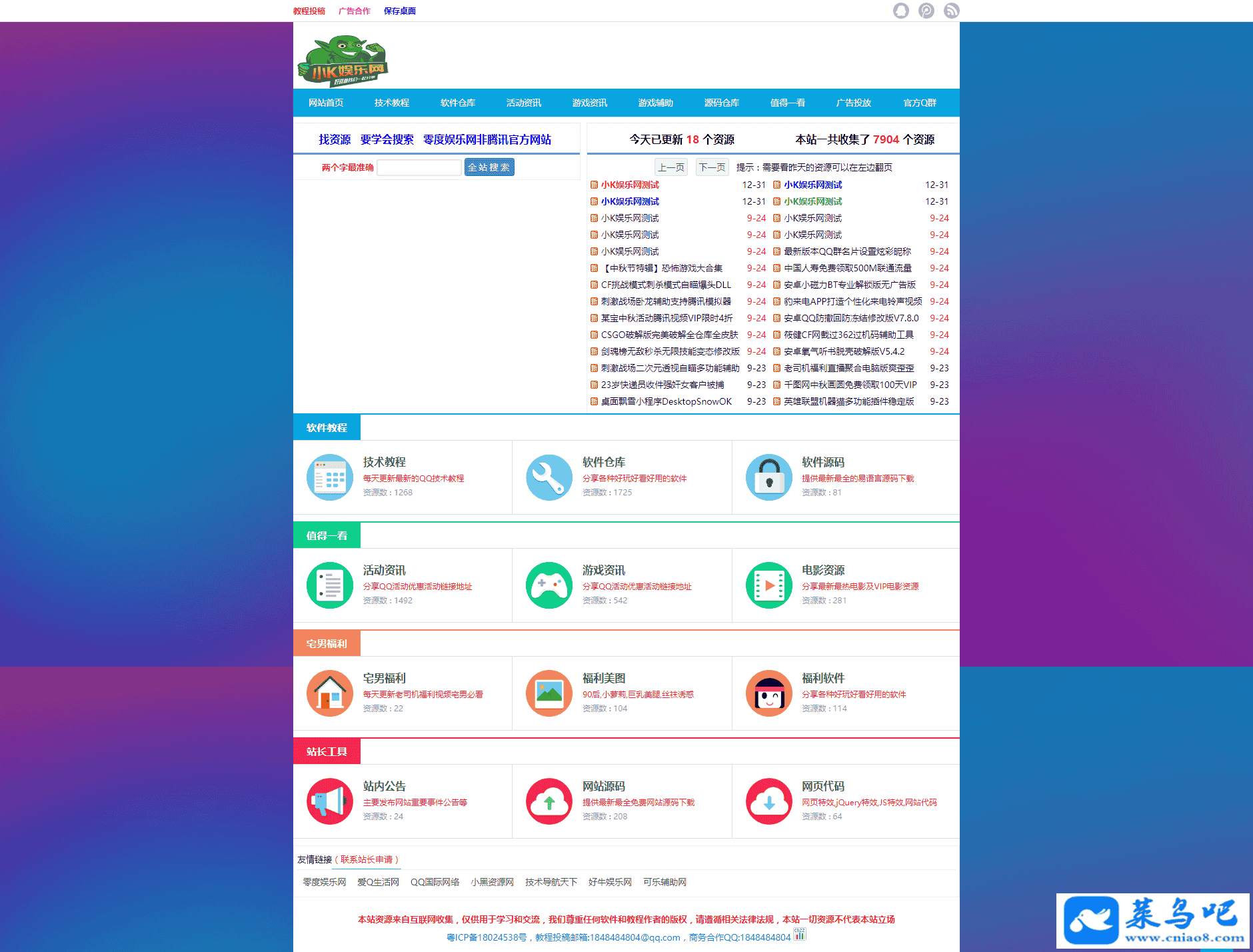
Task: Click the cnzz statistics icon in footer
Action: click(800, 934)
